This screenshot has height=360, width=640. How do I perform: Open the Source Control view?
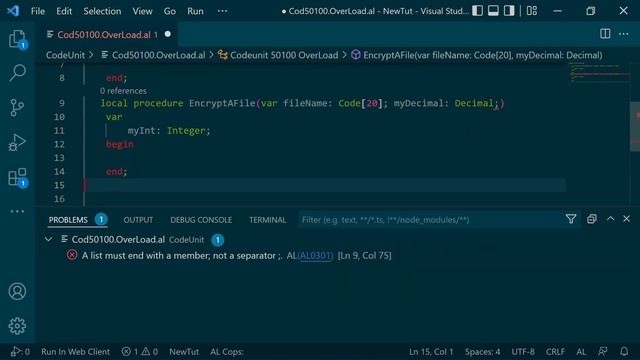point(17,108)
